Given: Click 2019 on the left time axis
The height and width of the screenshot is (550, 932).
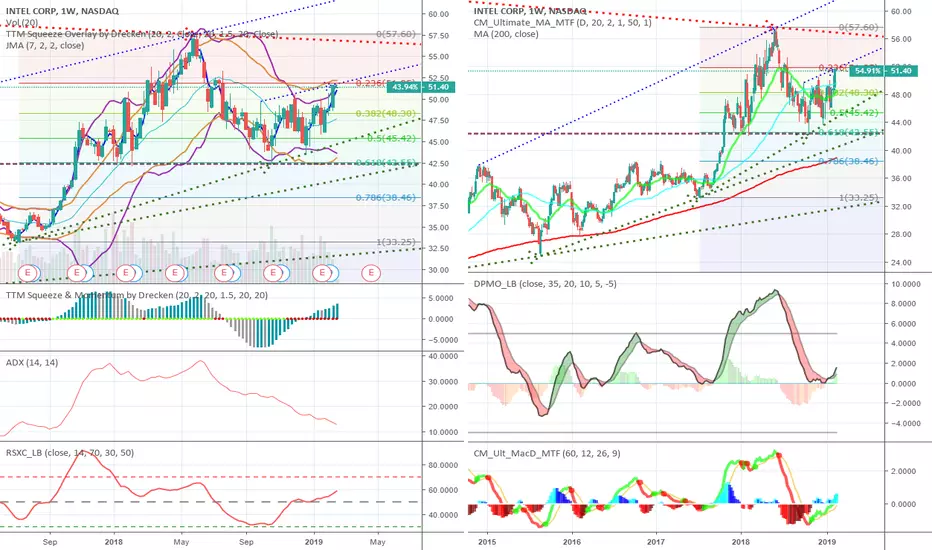Looking at the screenshot, I should click(x=313, y=542).
